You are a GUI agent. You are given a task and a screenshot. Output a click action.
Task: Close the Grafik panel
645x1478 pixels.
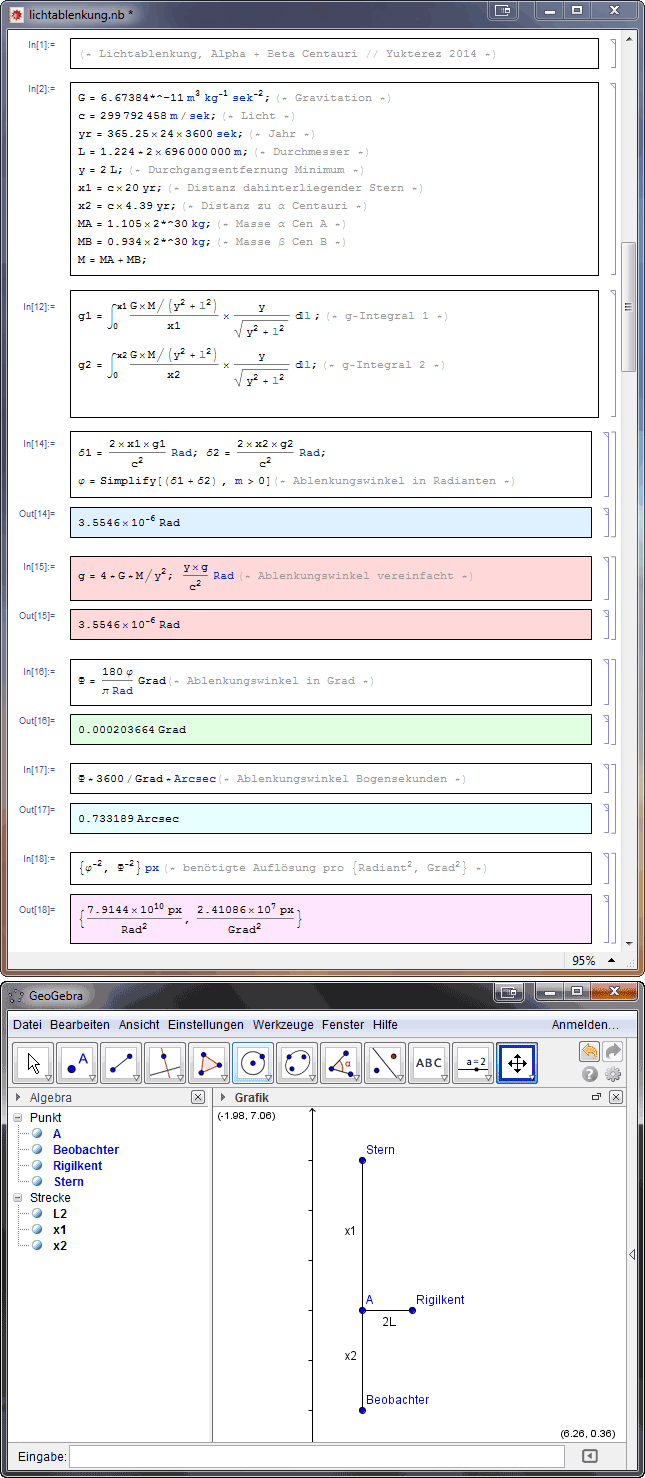[616, 1097]
